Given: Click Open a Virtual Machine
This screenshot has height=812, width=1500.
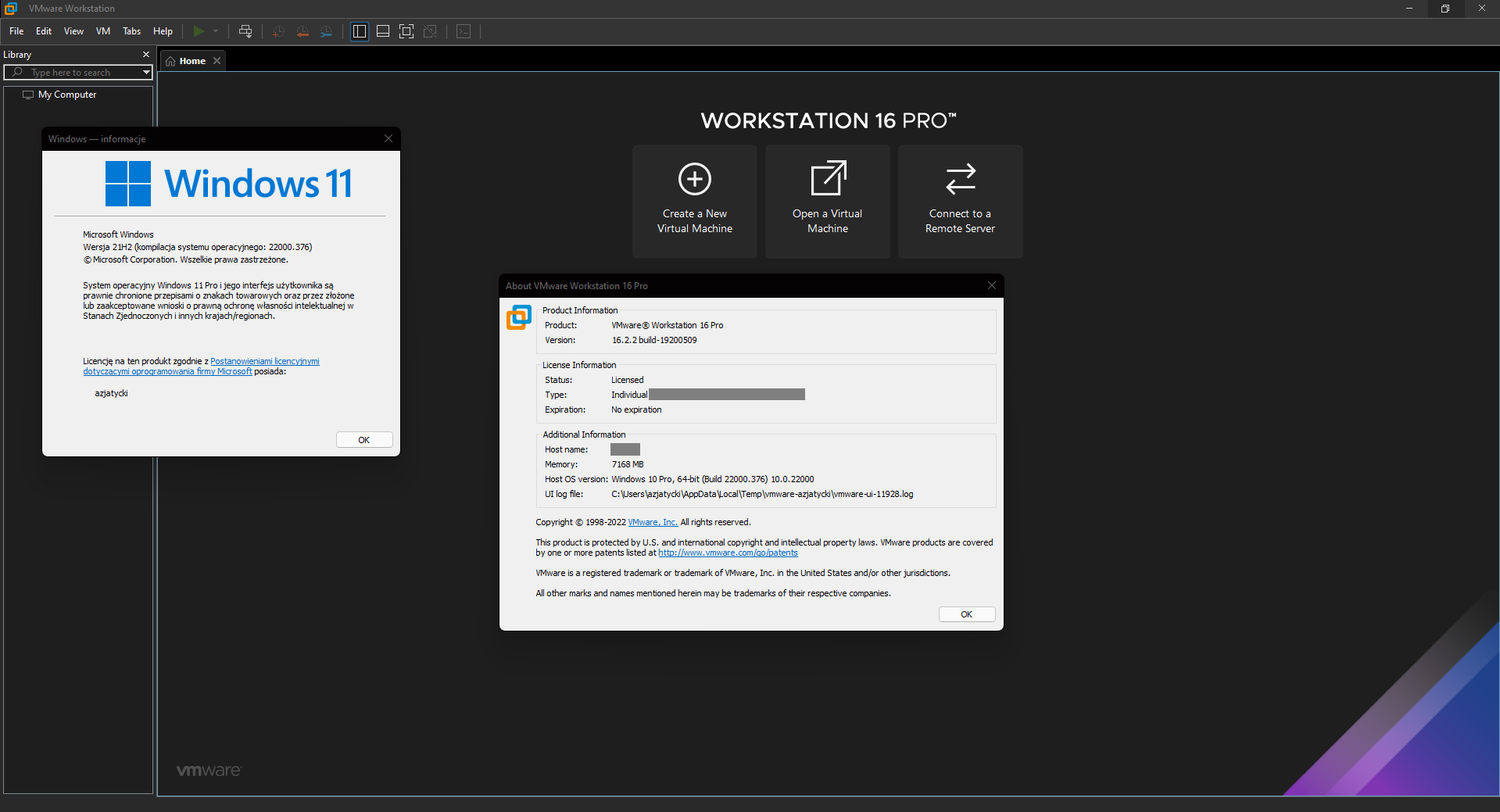Looking at the screenshot, I should pyautogui.click(x=828, y=202).
